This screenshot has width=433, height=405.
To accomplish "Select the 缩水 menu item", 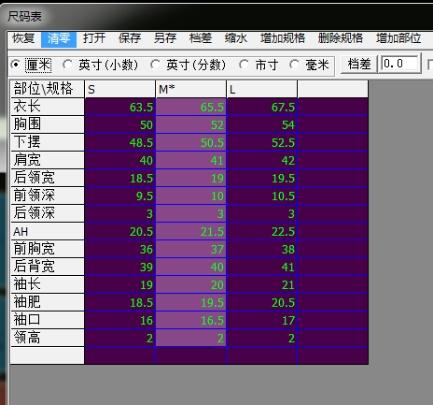I will [x=236, y=38].
